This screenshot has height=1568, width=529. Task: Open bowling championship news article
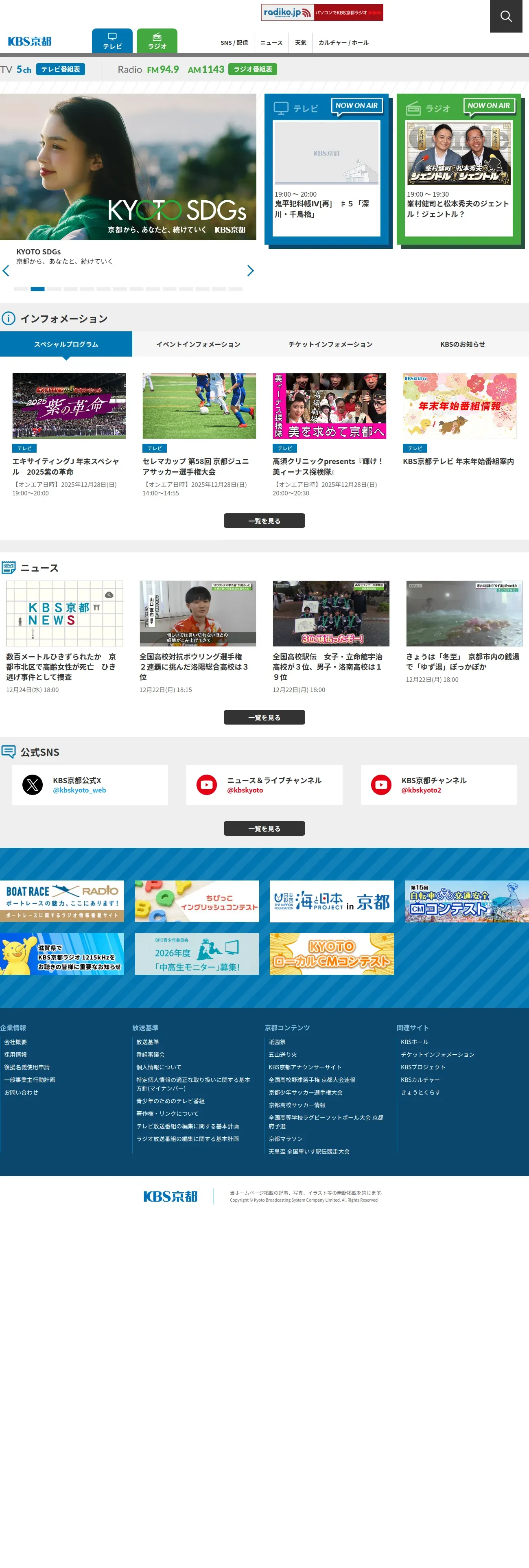(x=198, y=613)
